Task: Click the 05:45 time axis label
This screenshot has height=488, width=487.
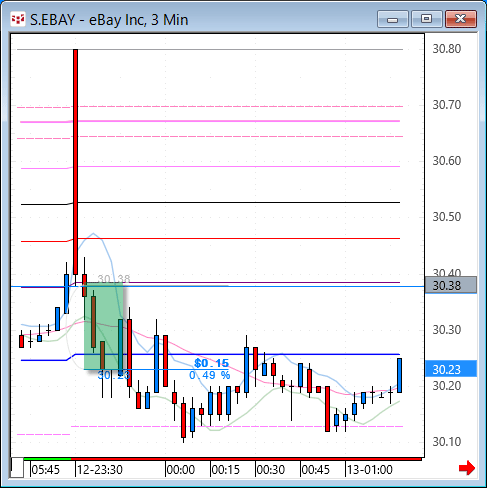Action: pyautogui.click(x=46, y=470)
